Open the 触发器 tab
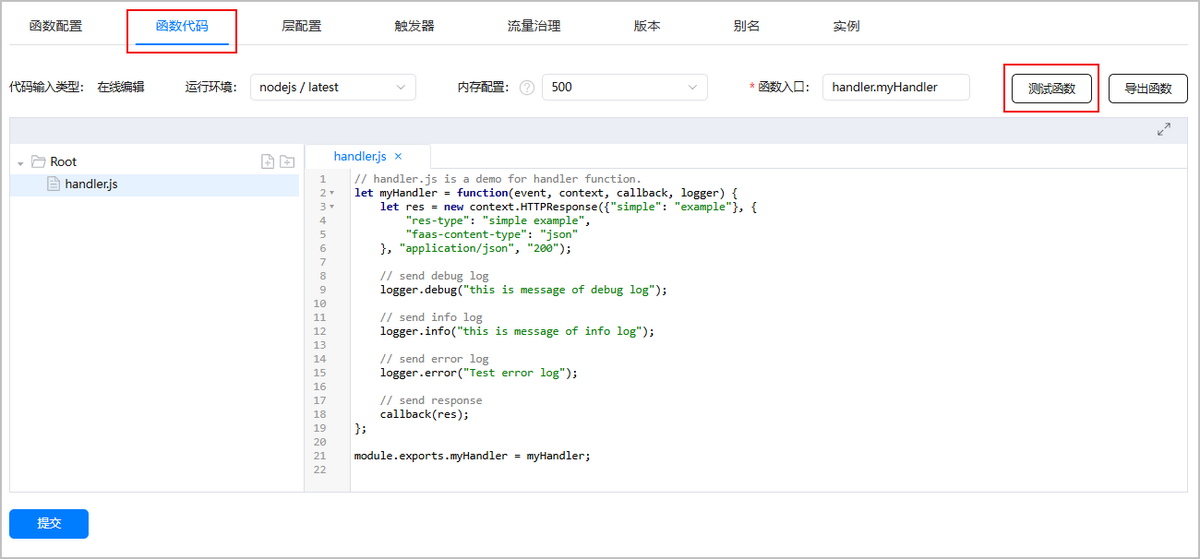Viewport: 1200px width, 559px height. pyautogui.click(x=414, y=27)
